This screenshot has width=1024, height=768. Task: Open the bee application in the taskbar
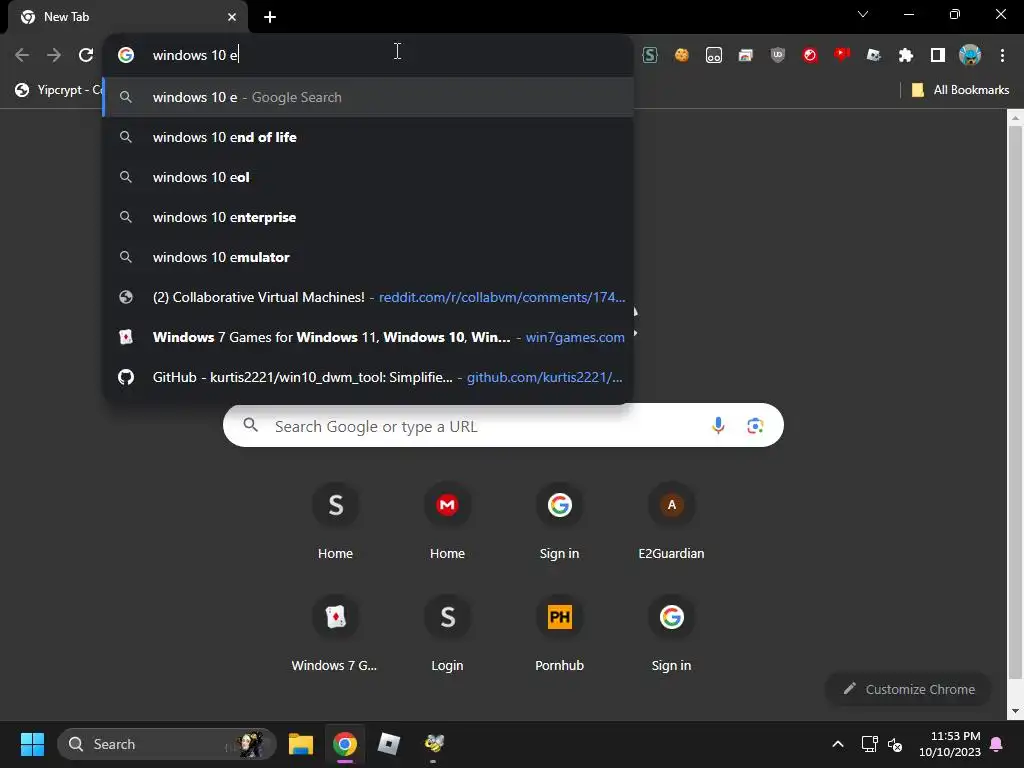coord(434,744)
